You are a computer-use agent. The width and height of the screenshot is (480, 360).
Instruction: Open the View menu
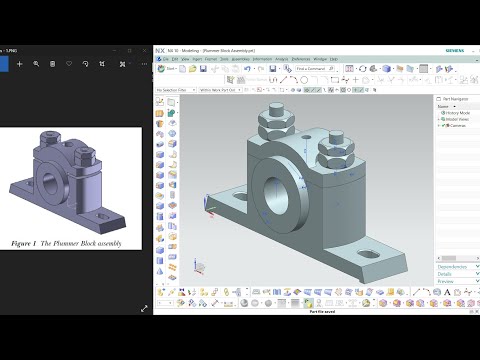[185, 59]
